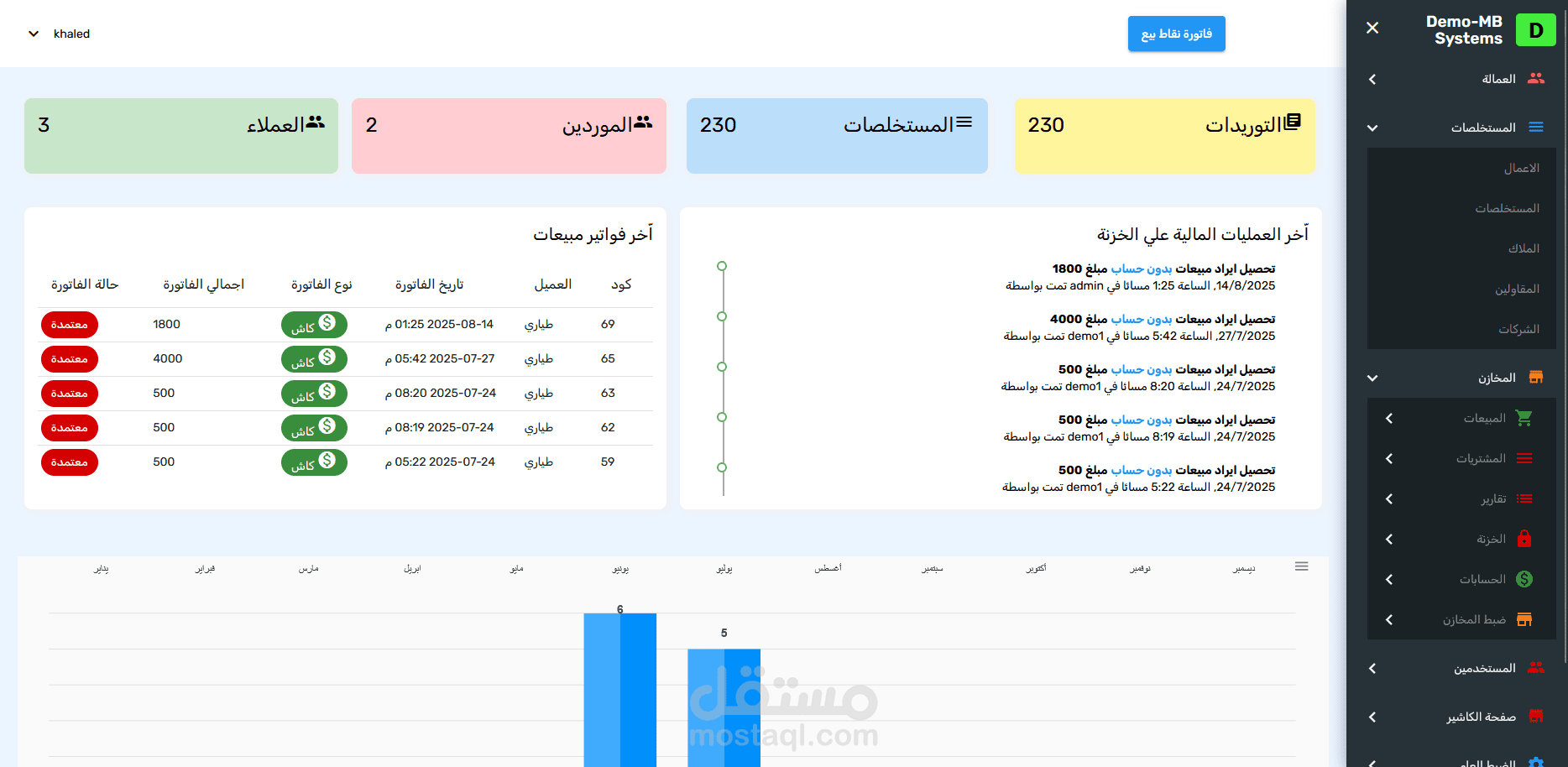Image resolution: width=1568 pixels, height=767 pixels.
Task: Expand the المستخدمين menu chevron
Action: [1372, 669]
